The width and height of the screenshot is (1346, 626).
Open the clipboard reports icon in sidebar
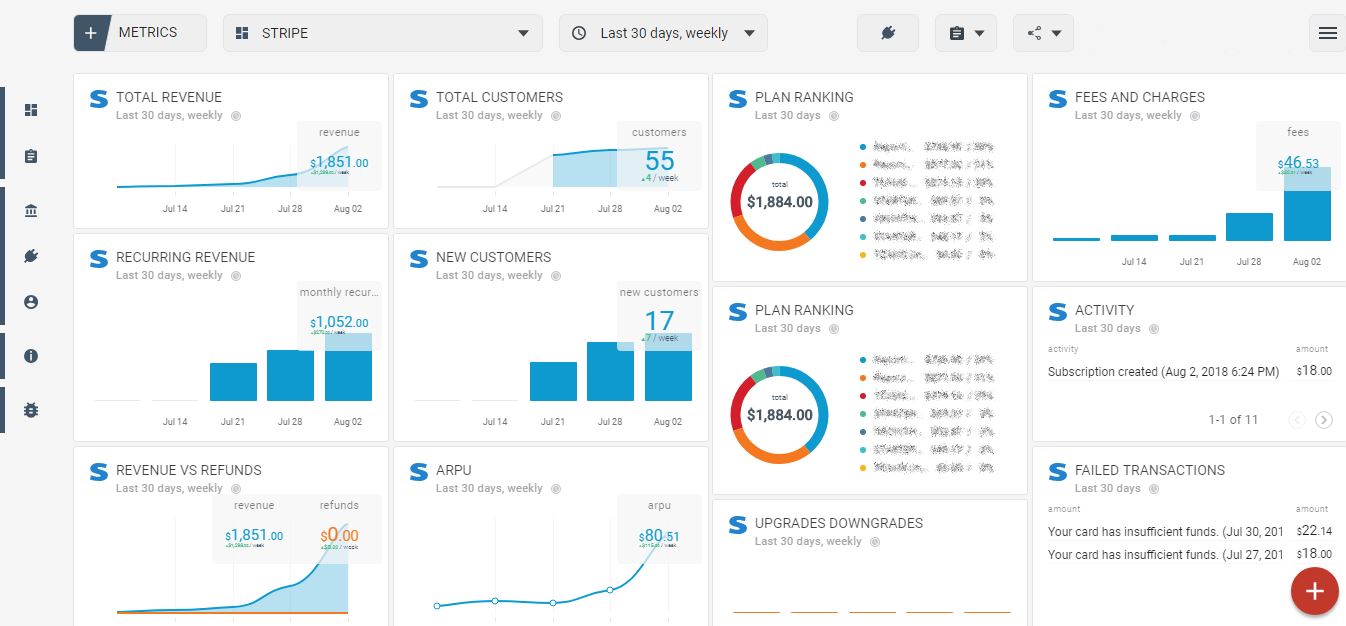31,156
